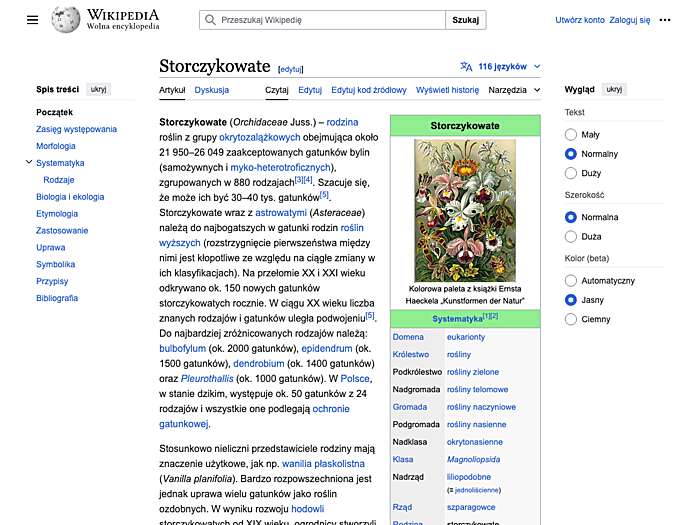Click the Utwórz konto link
This screenshot has width=700, height=525.
pyautogui.click(x=580, y=20)
